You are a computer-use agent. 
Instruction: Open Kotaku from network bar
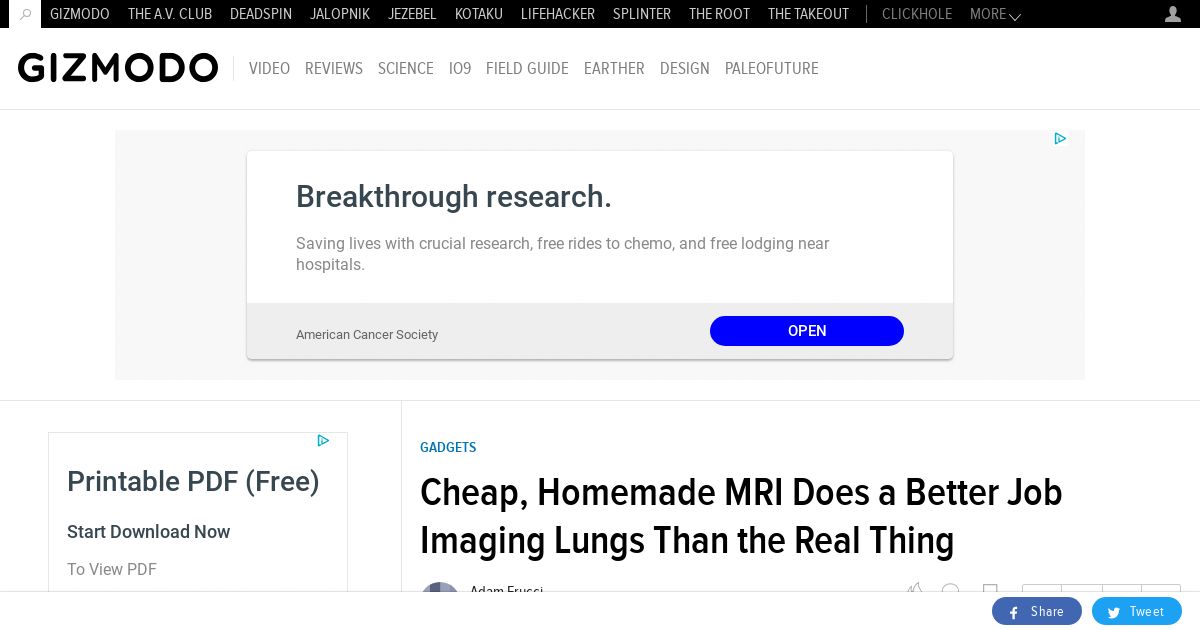(479, 14)
